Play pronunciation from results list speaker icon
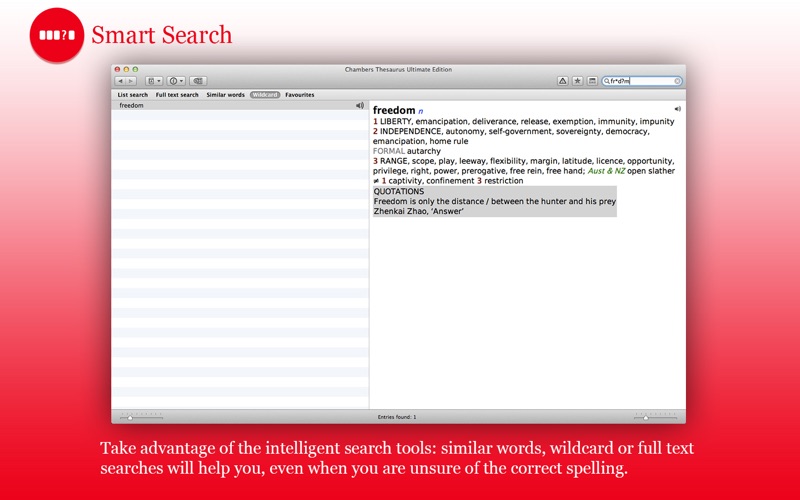This screenshot has height=500, width=800. [x=360, y=106]
